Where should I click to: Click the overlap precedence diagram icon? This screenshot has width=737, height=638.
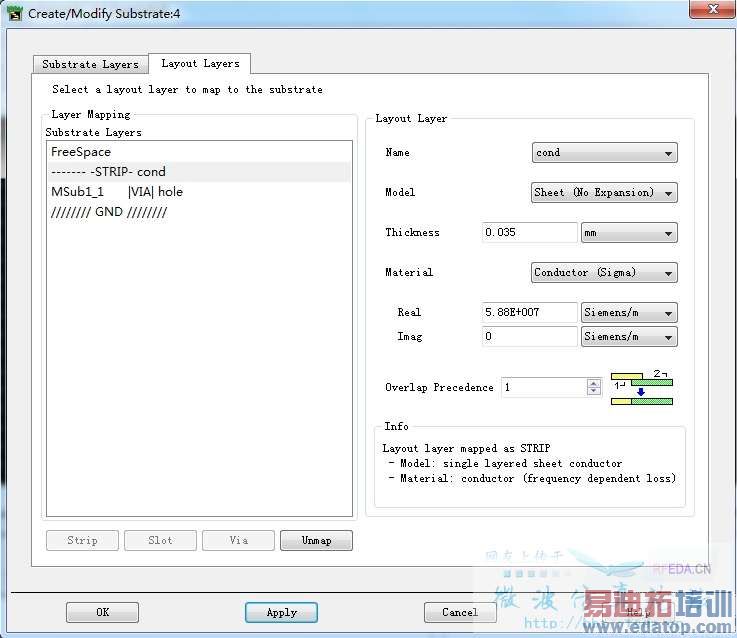(x=642, y=388)
